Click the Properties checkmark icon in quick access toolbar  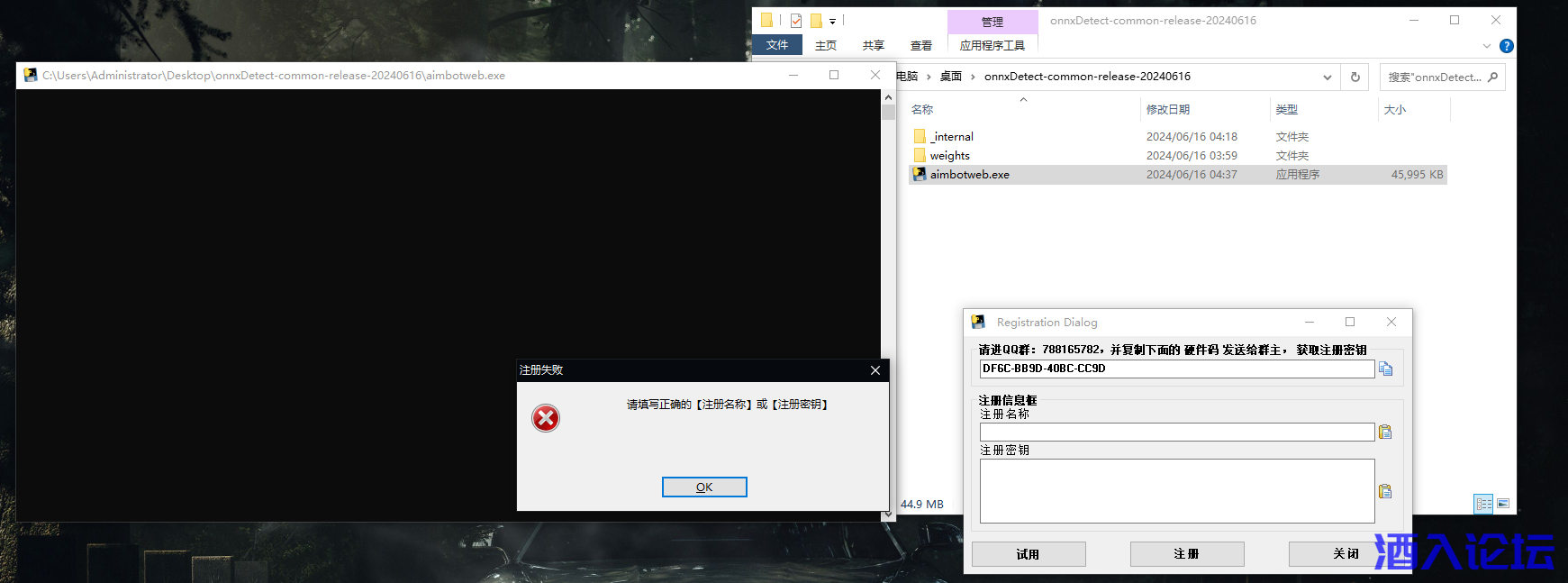point(796,21)
